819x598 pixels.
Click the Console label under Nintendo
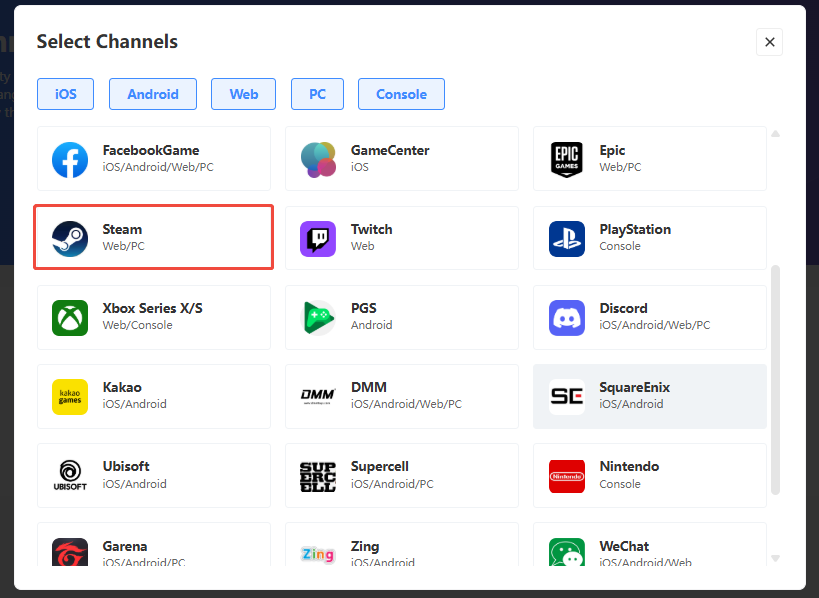(620, 484)
